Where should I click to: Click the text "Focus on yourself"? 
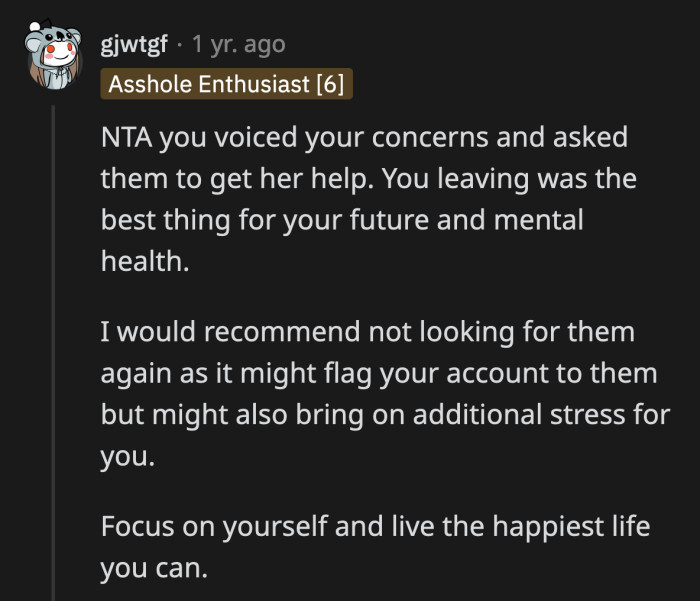pos(214,527)
